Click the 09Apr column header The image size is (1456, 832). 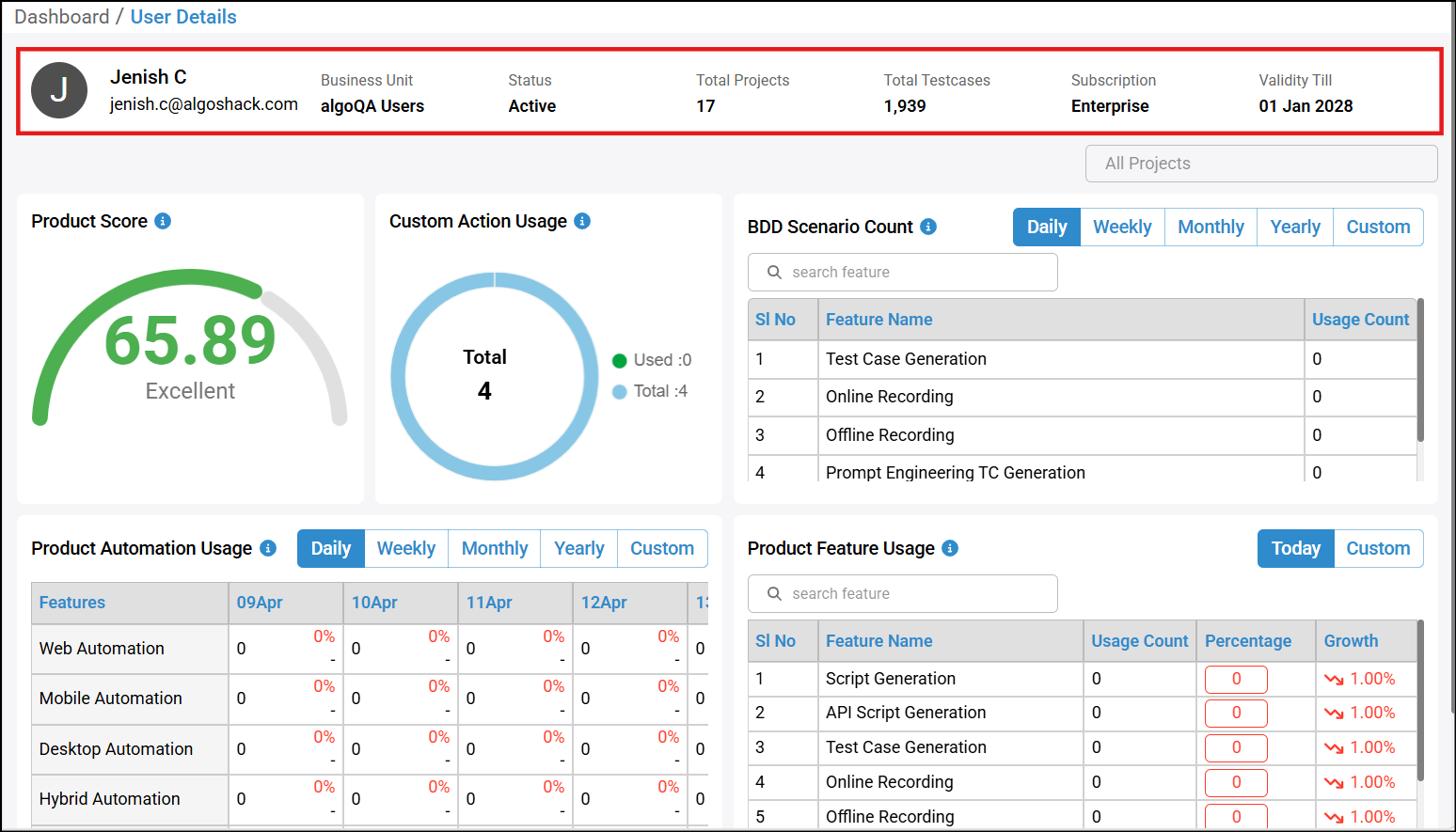click(286, 603)
